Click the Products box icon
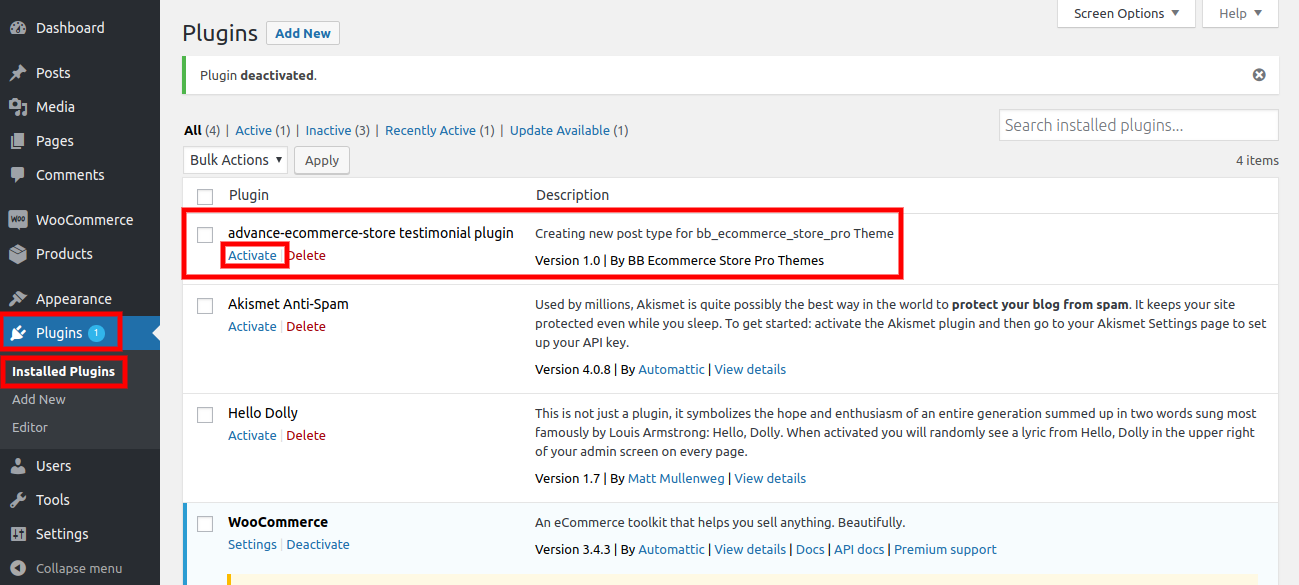This screenshot has width=1299, height=585. click(18, 254)
